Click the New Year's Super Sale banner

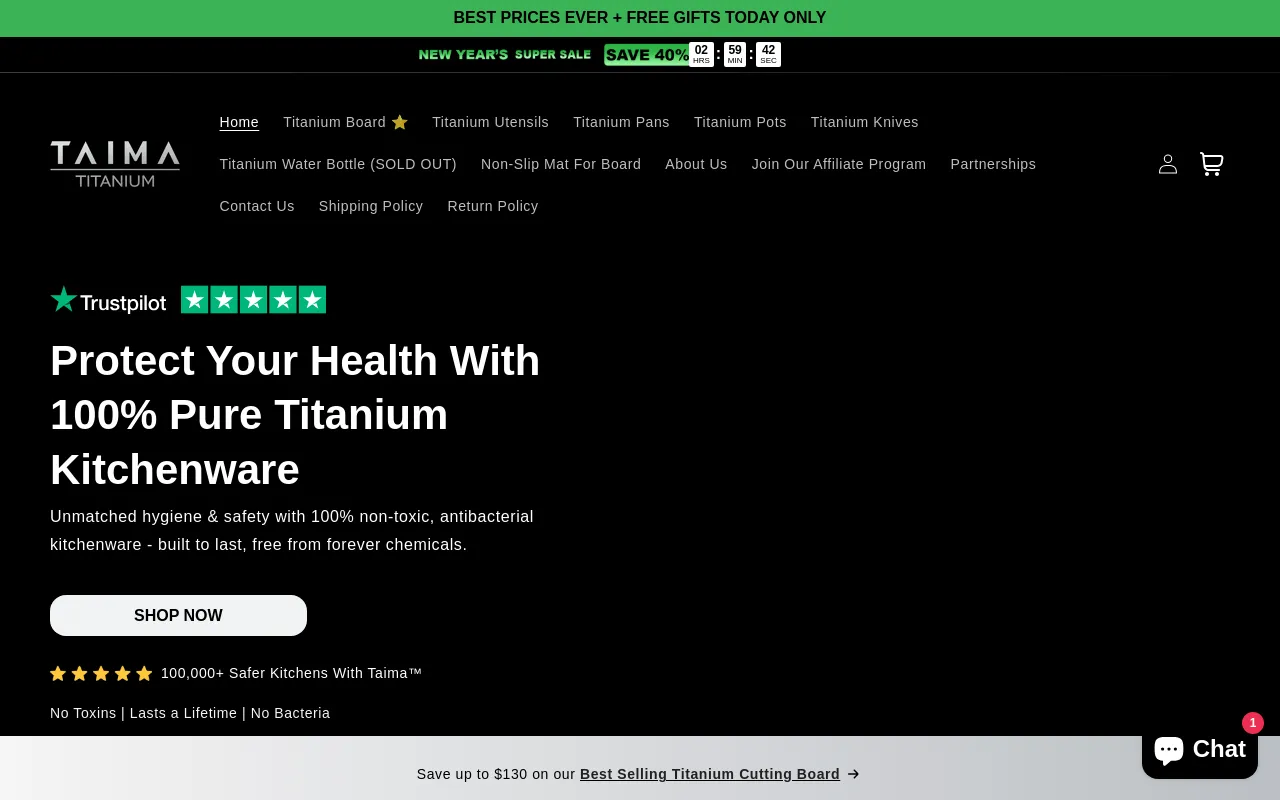(504, 55)
